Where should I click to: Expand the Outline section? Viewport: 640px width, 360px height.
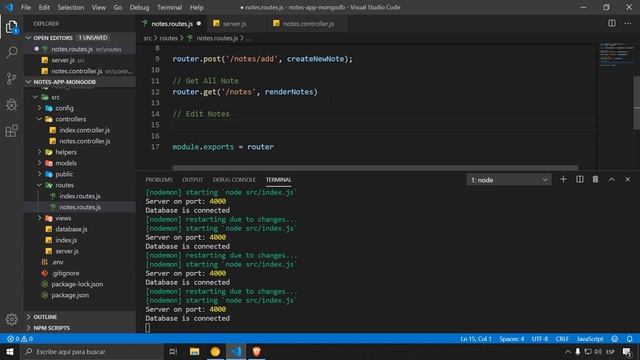80,317
